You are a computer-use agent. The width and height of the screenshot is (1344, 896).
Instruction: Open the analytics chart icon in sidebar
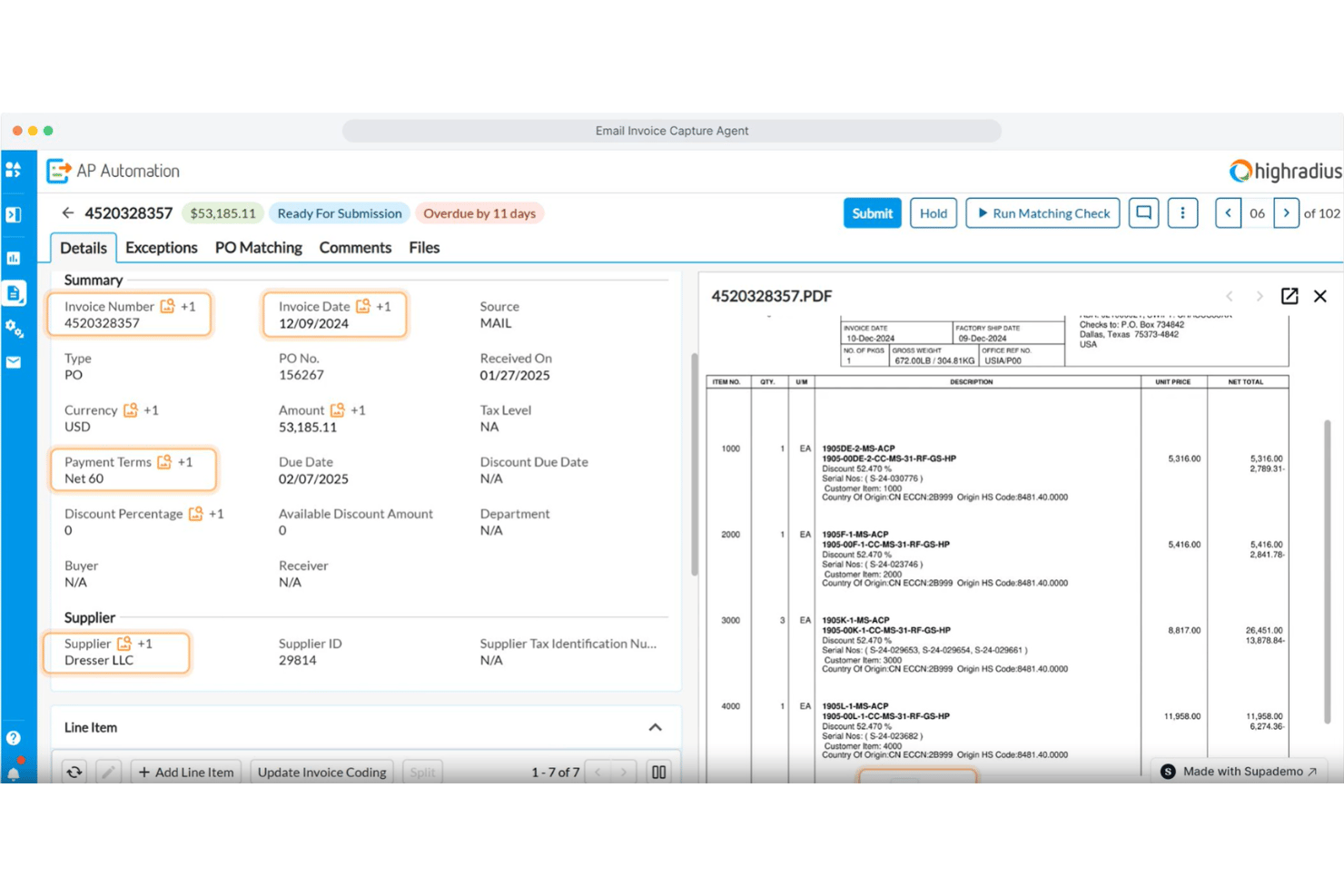(14, 258)
